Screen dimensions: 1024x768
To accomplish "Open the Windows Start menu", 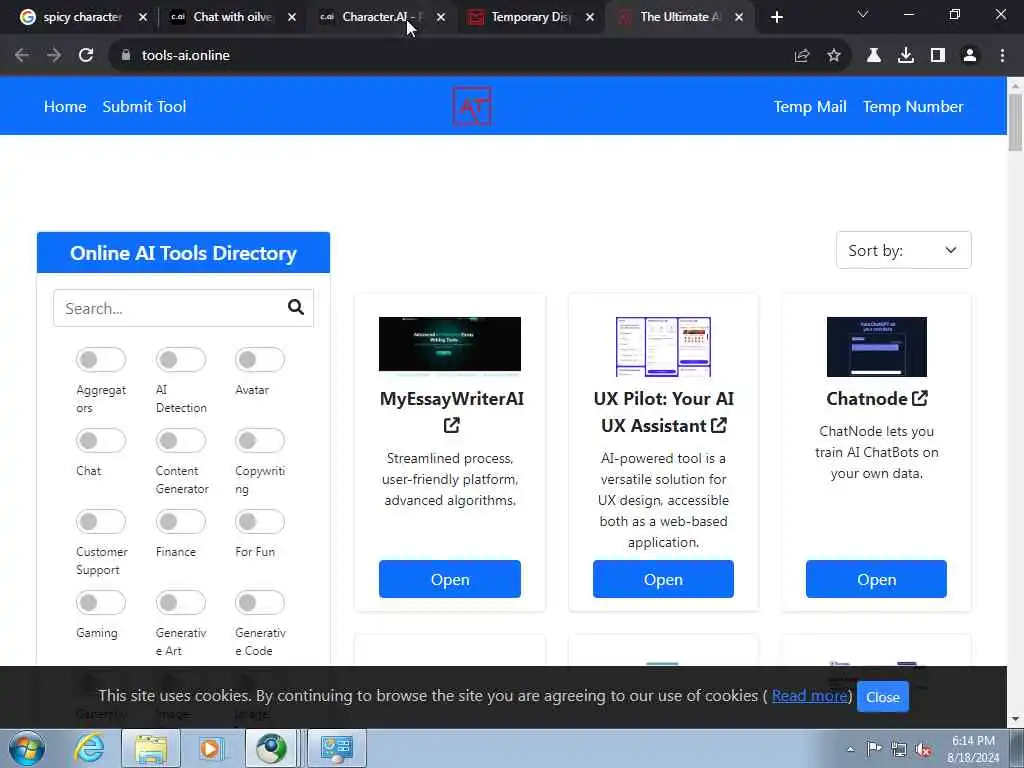I will tap(27, 748).
